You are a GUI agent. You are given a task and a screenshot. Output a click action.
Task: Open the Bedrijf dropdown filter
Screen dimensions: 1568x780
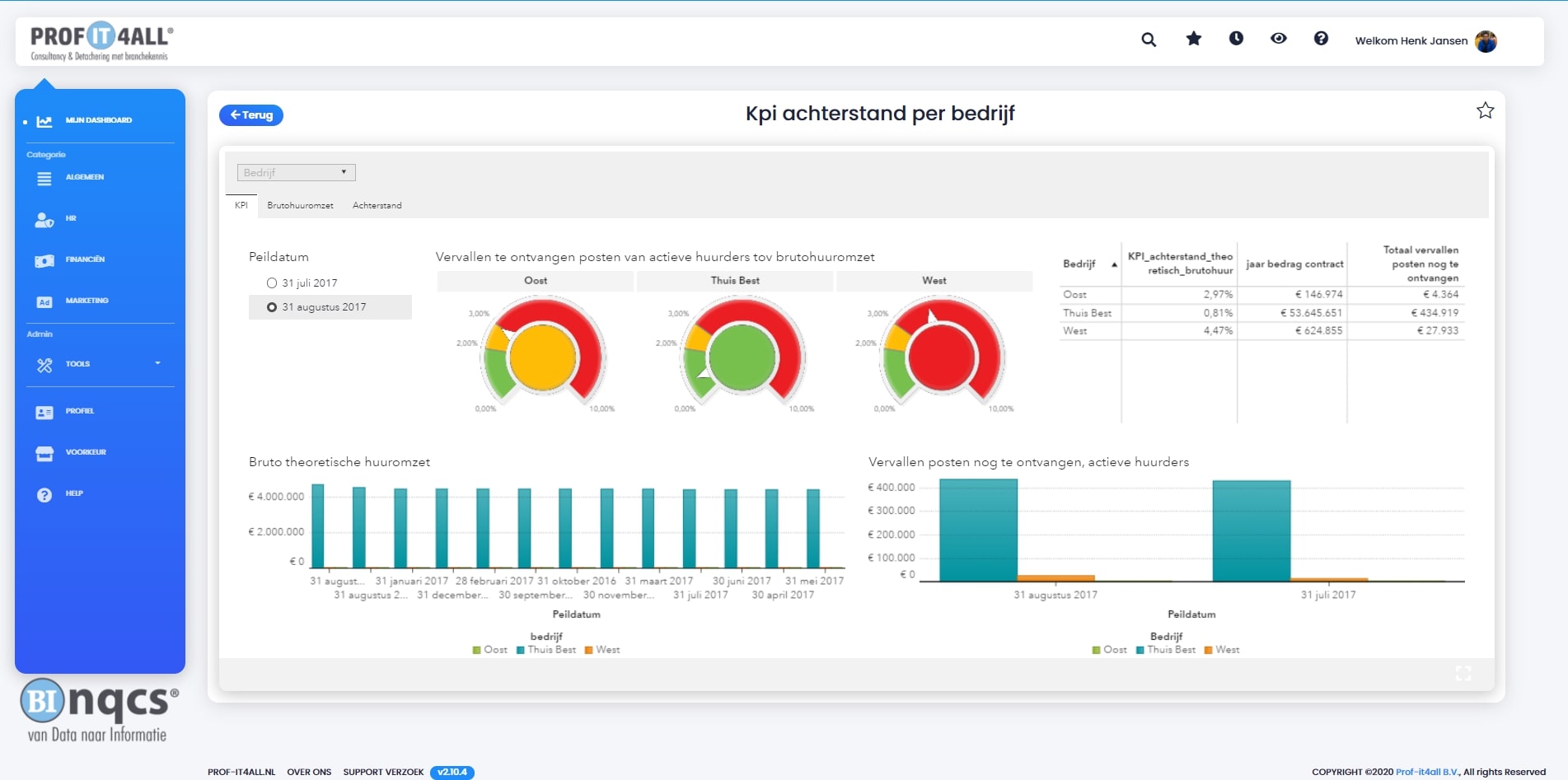click(296, 173)
